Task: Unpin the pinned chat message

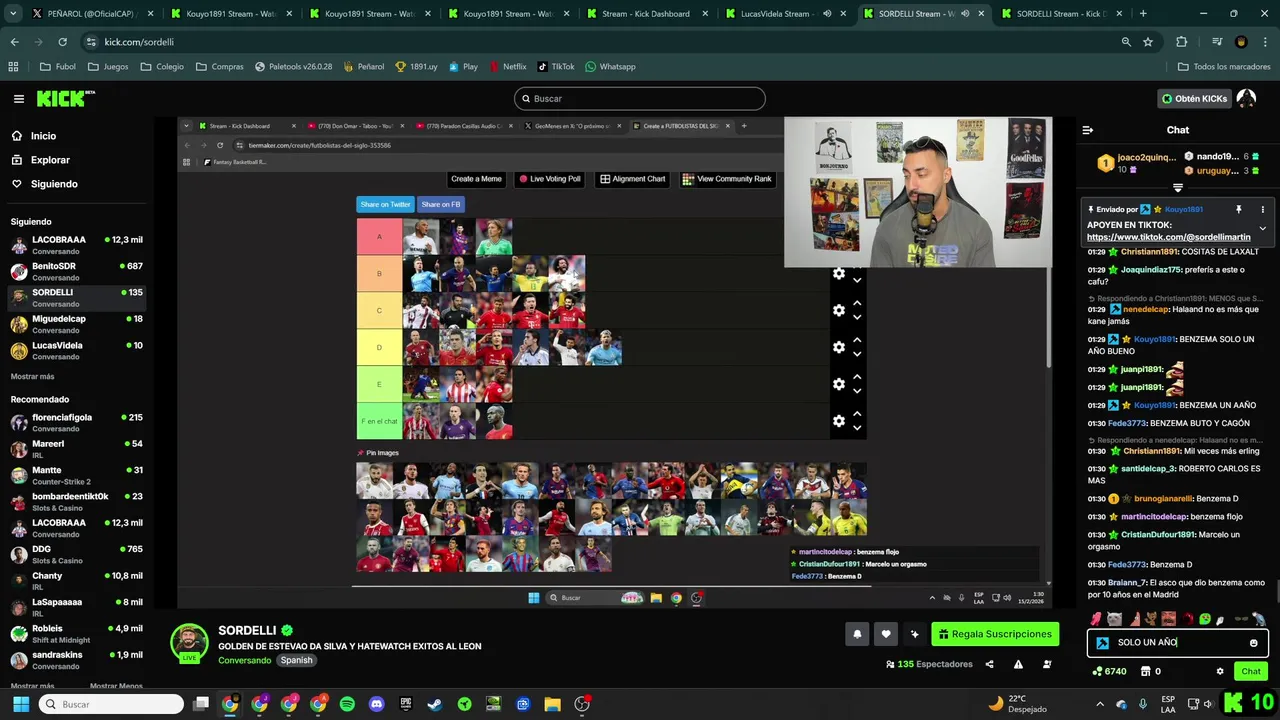Action: 1238,209
